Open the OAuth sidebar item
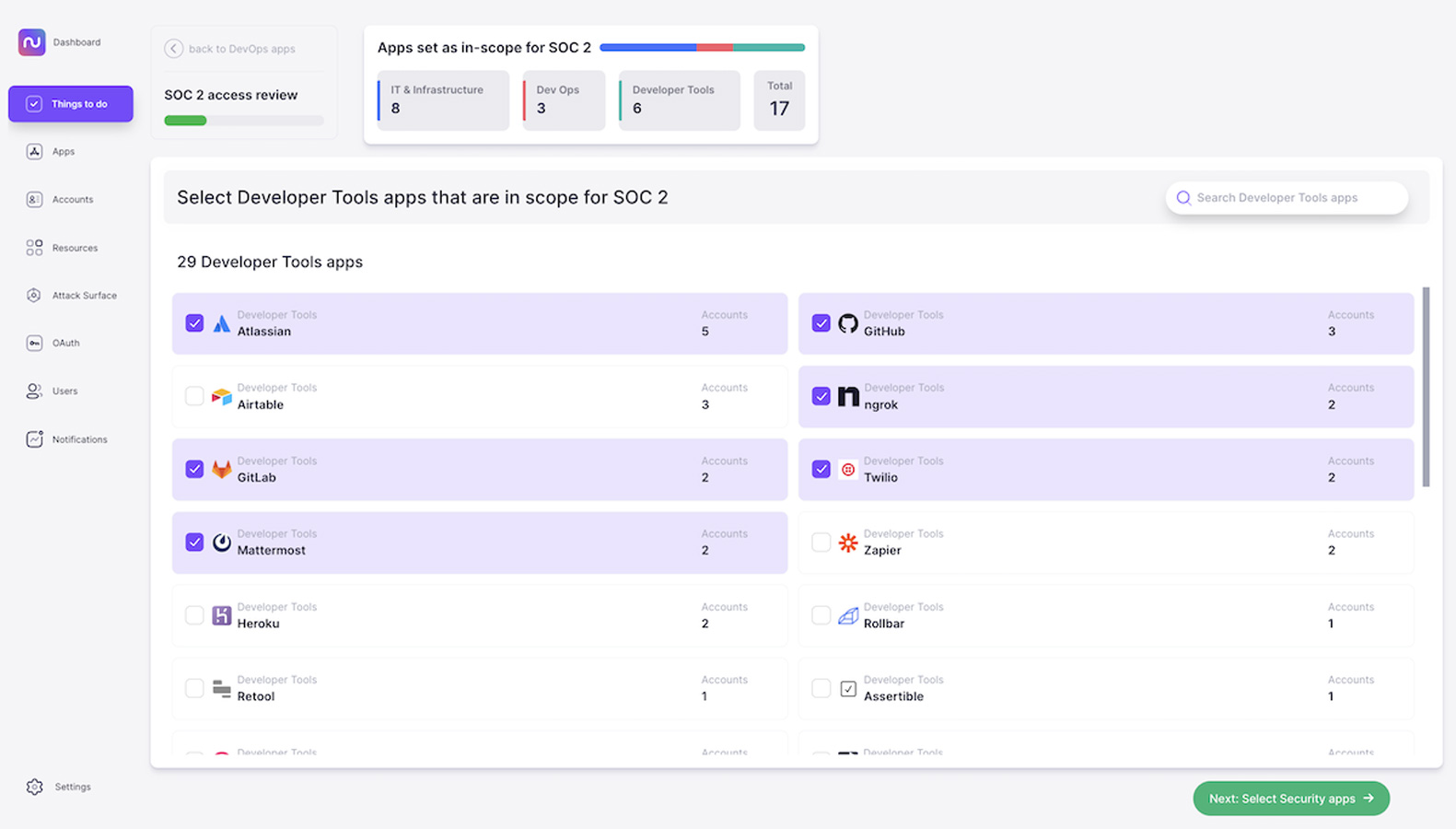 [65, 344]
